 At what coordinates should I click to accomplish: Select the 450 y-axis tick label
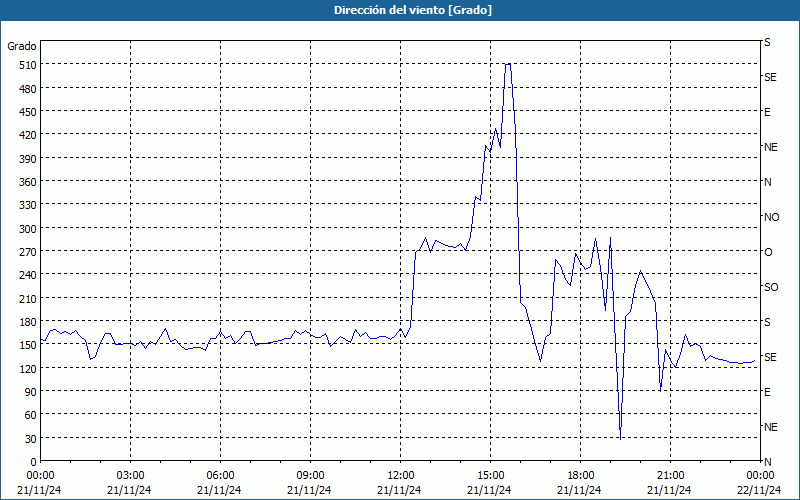coord(28,112)
